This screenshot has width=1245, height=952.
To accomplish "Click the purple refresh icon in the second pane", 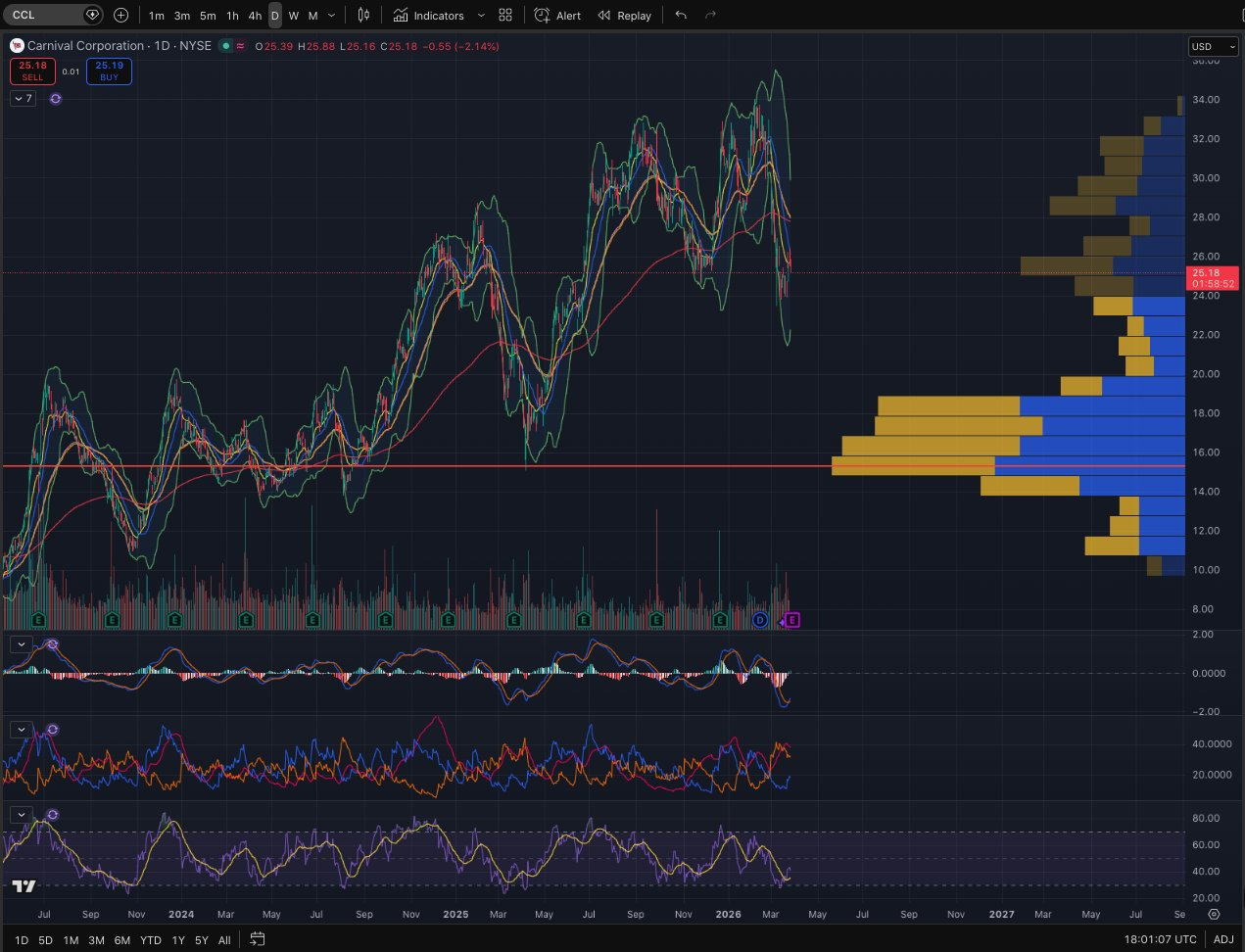I will (x=52, y=730).
